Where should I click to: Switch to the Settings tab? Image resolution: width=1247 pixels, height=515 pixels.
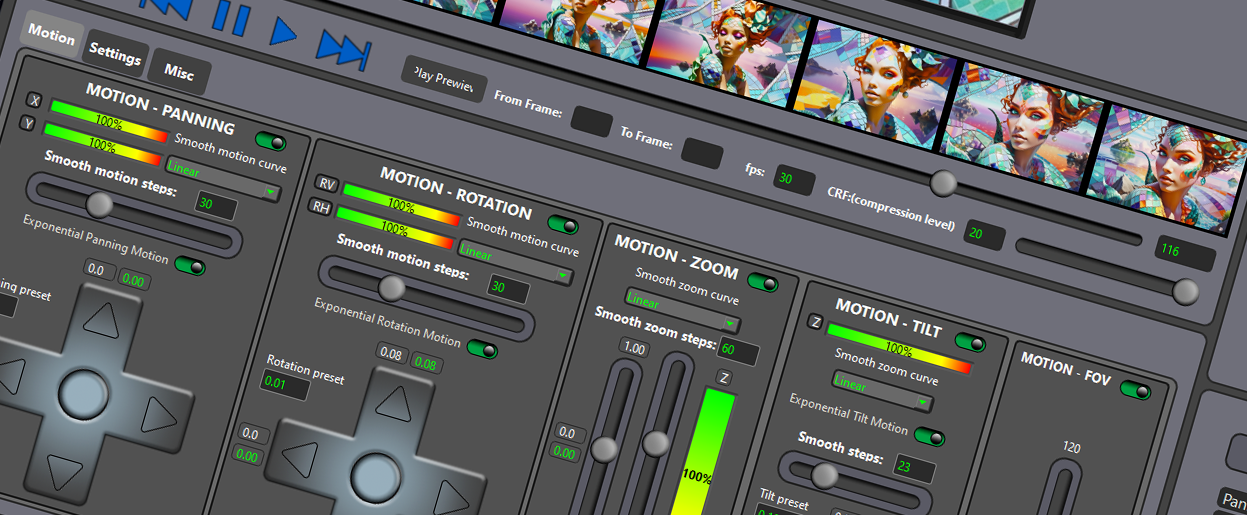pos(115,55)
